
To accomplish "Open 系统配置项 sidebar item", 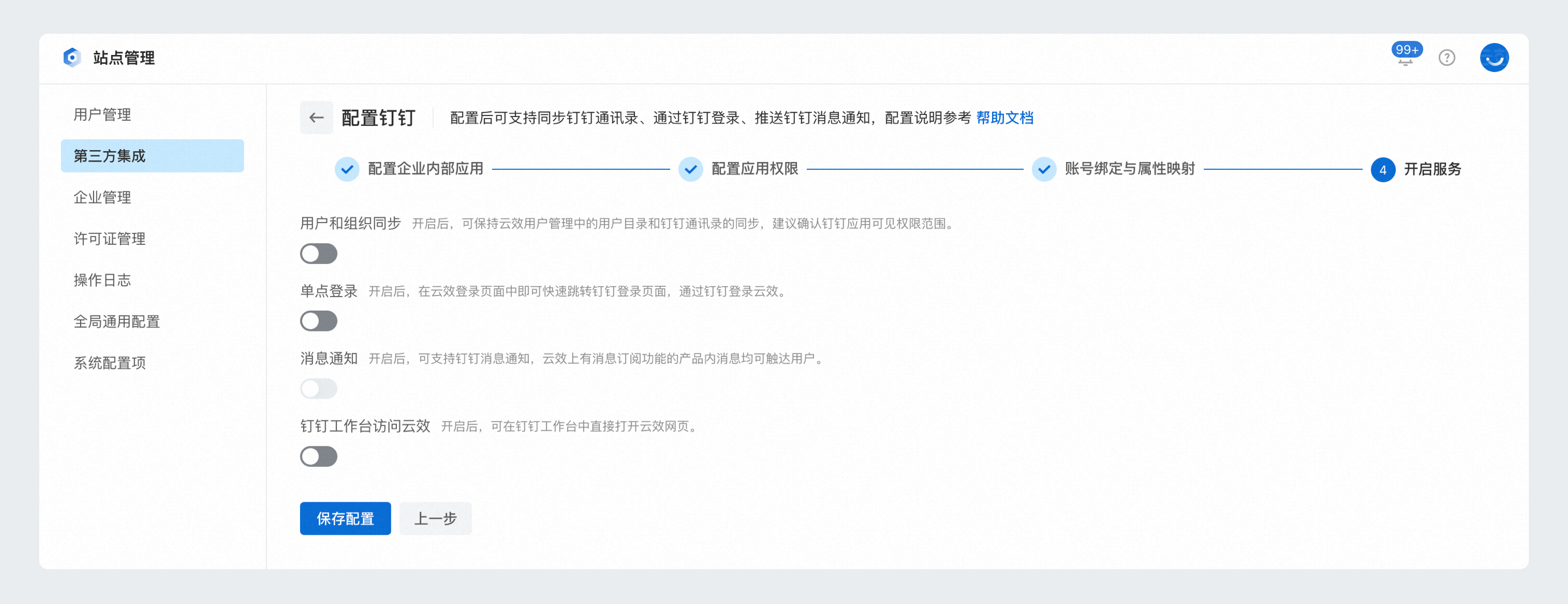I will [x=152, y=362].
